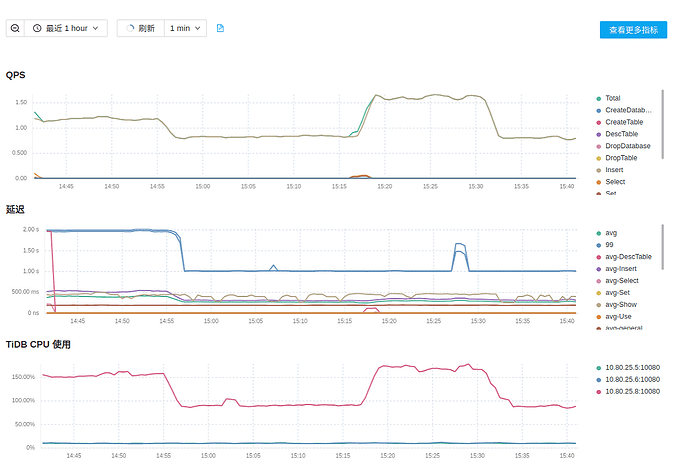Screen dimensions: 690x465
Task: Toggle the CreateTable legend entry
Action: coord(620,122)
